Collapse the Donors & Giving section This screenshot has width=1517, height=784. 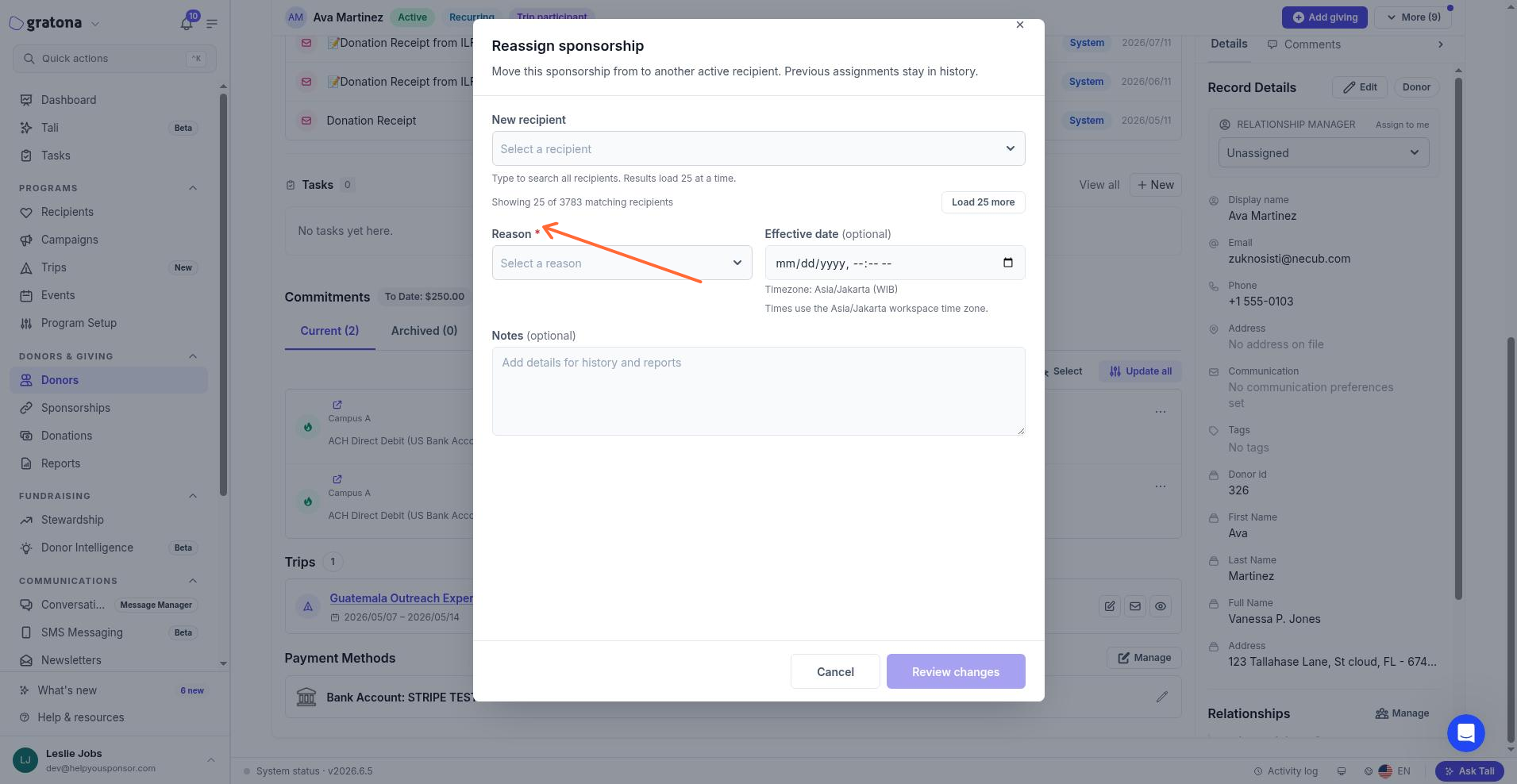coord(193,356)
